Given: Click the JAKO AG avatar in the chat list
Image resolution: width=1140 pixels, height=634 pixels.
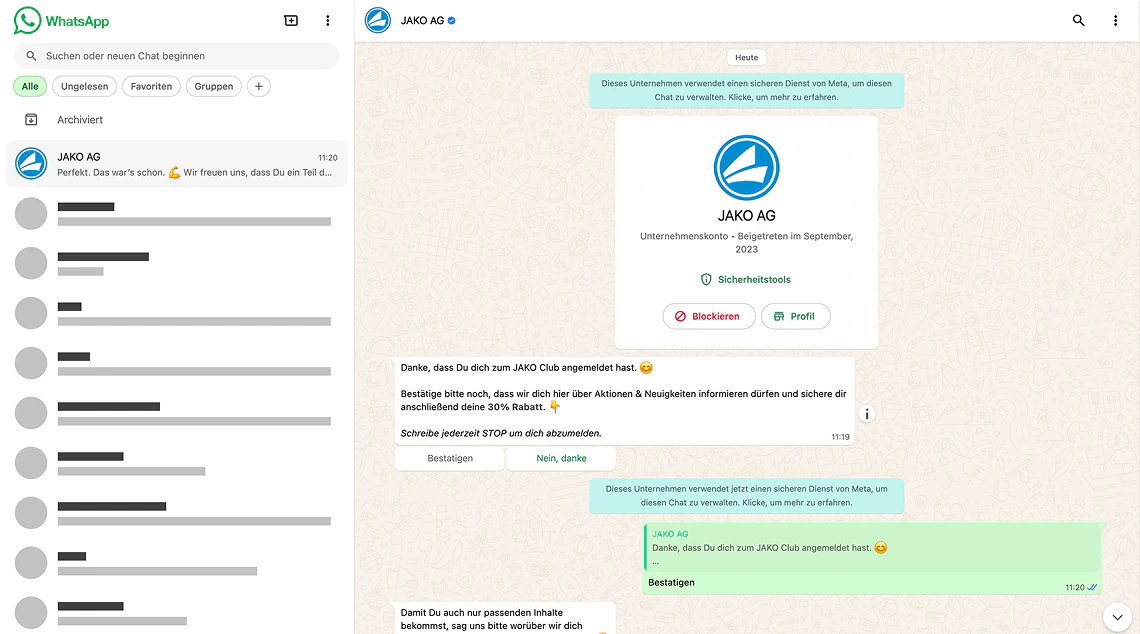Looking at the screenshot, I should click(x=31, y=164).
